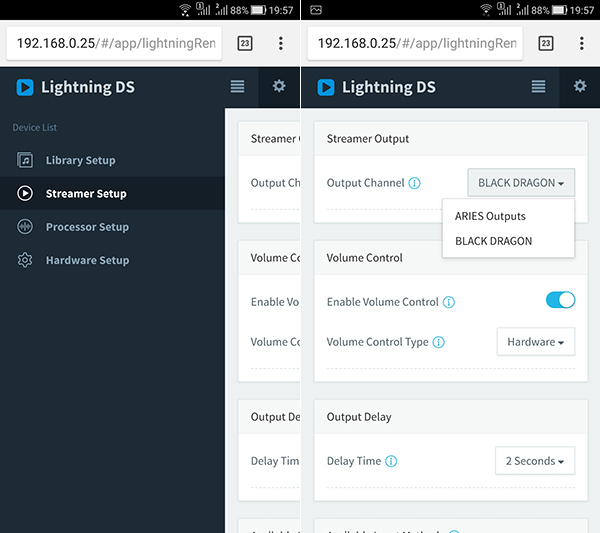
Task: Open Hardware Setup menu item
Action: (112, 260)
